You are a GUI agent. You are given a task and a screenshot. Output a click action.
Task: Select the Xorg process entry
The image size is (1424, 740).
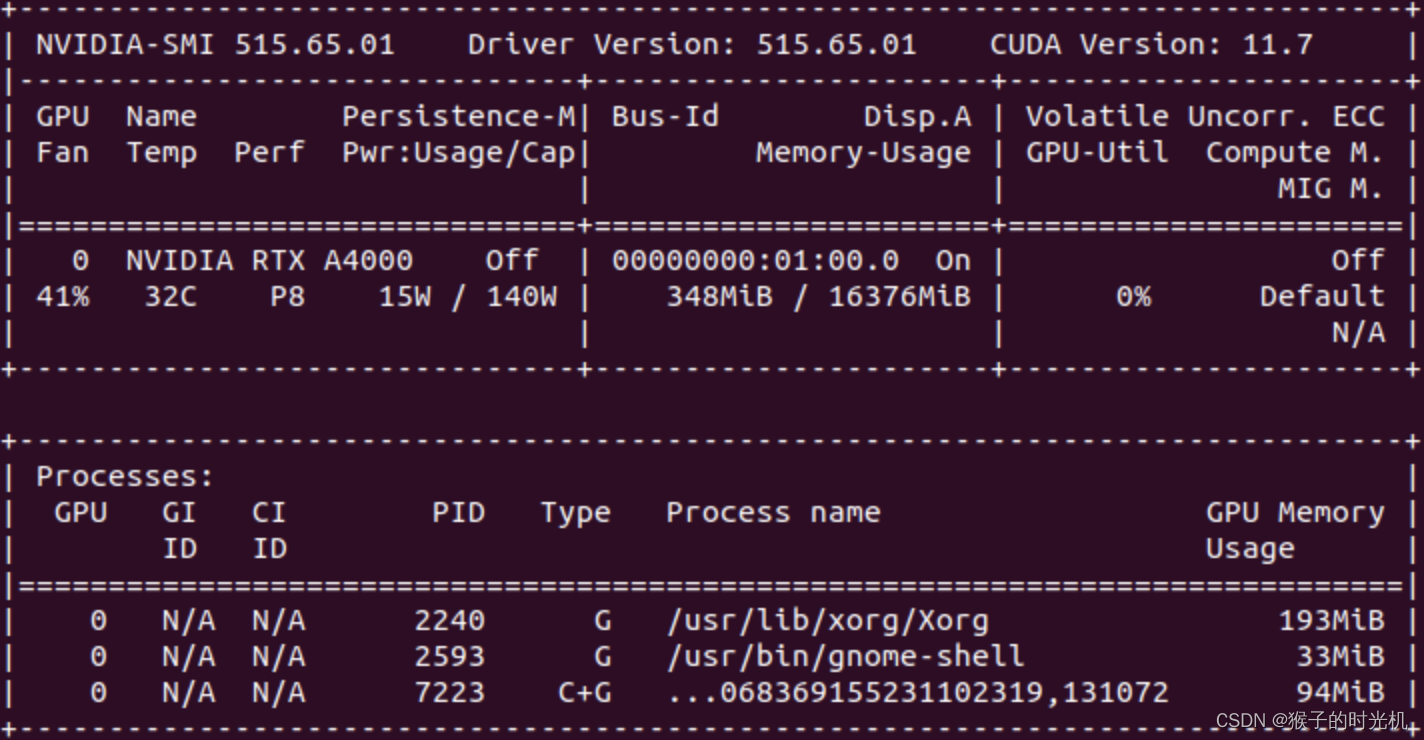click(827, 620)
